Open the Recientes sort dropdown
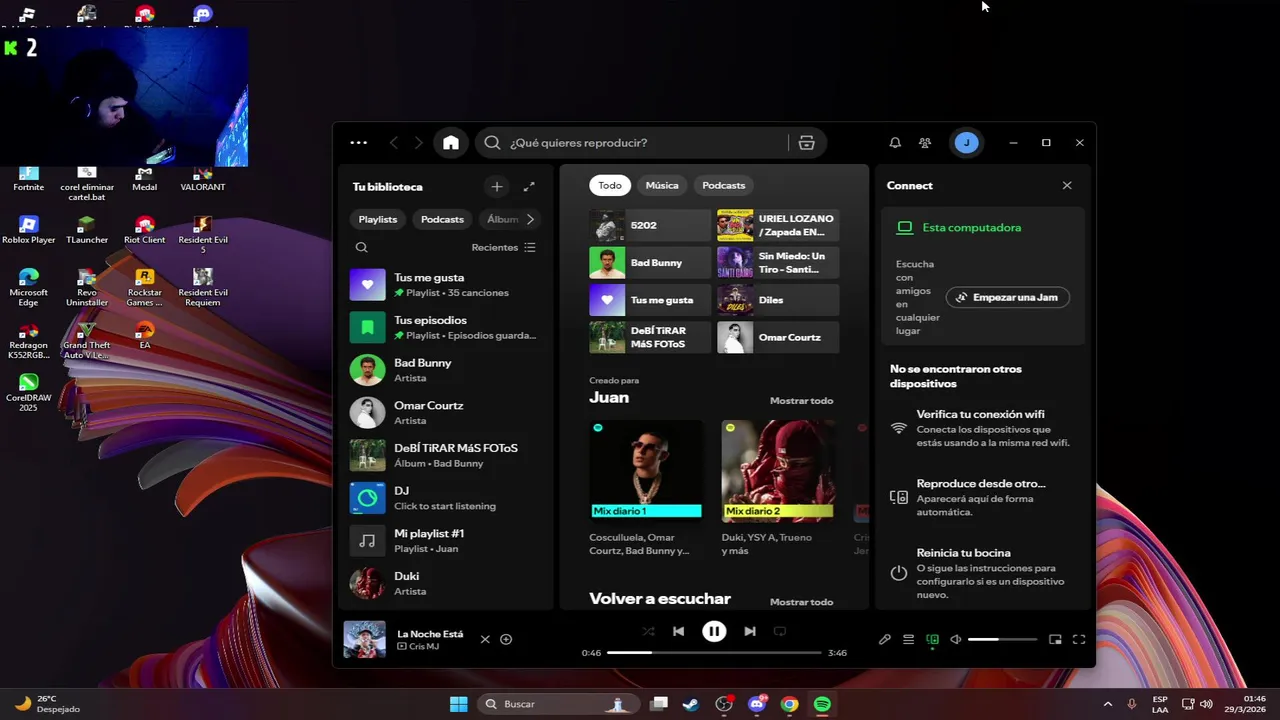The height and width of the screenshot is (720, 1280). click(x=504, y=247)
